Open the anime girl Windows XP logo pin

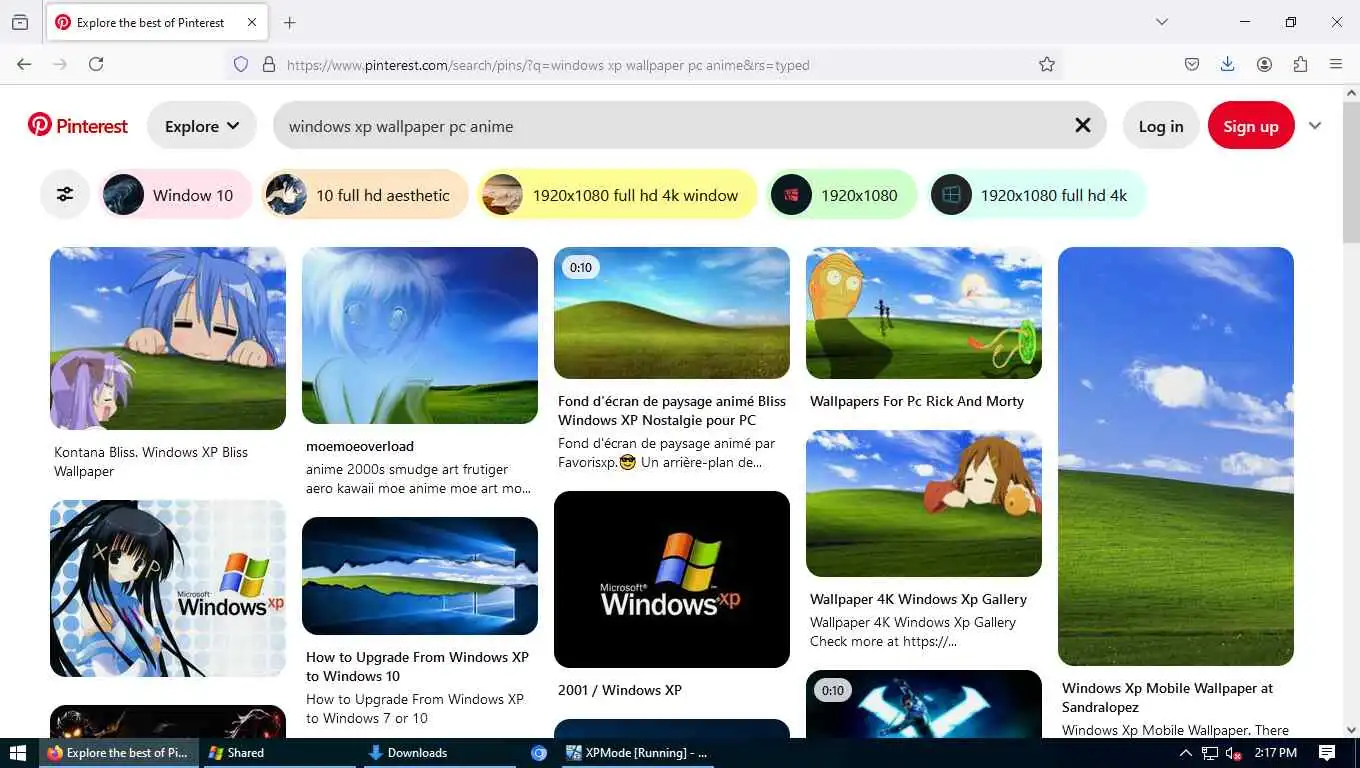[168, 588]
